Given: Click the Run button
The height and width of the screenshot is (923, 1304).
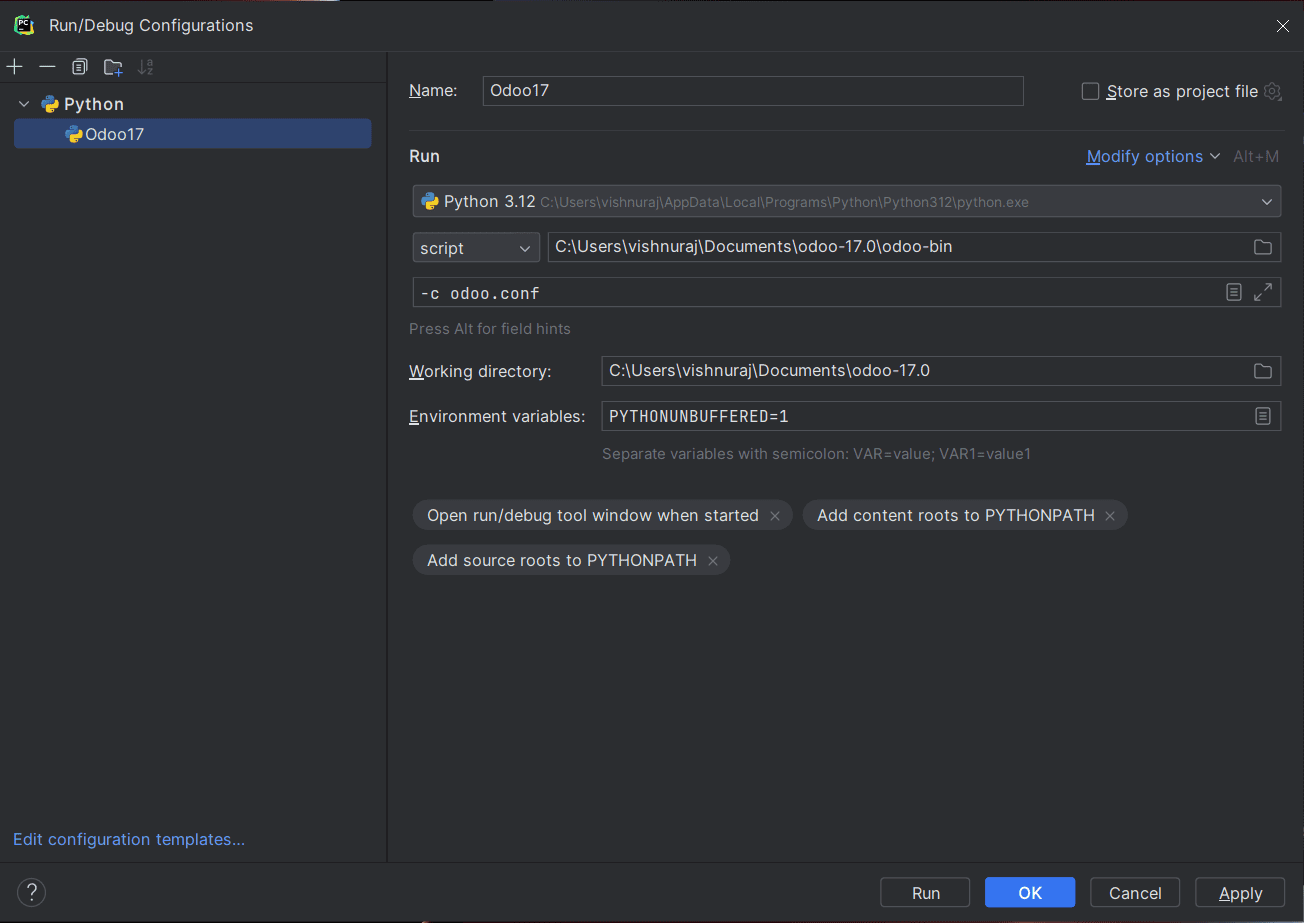Looking at the screenshot, I should point(925,893).
